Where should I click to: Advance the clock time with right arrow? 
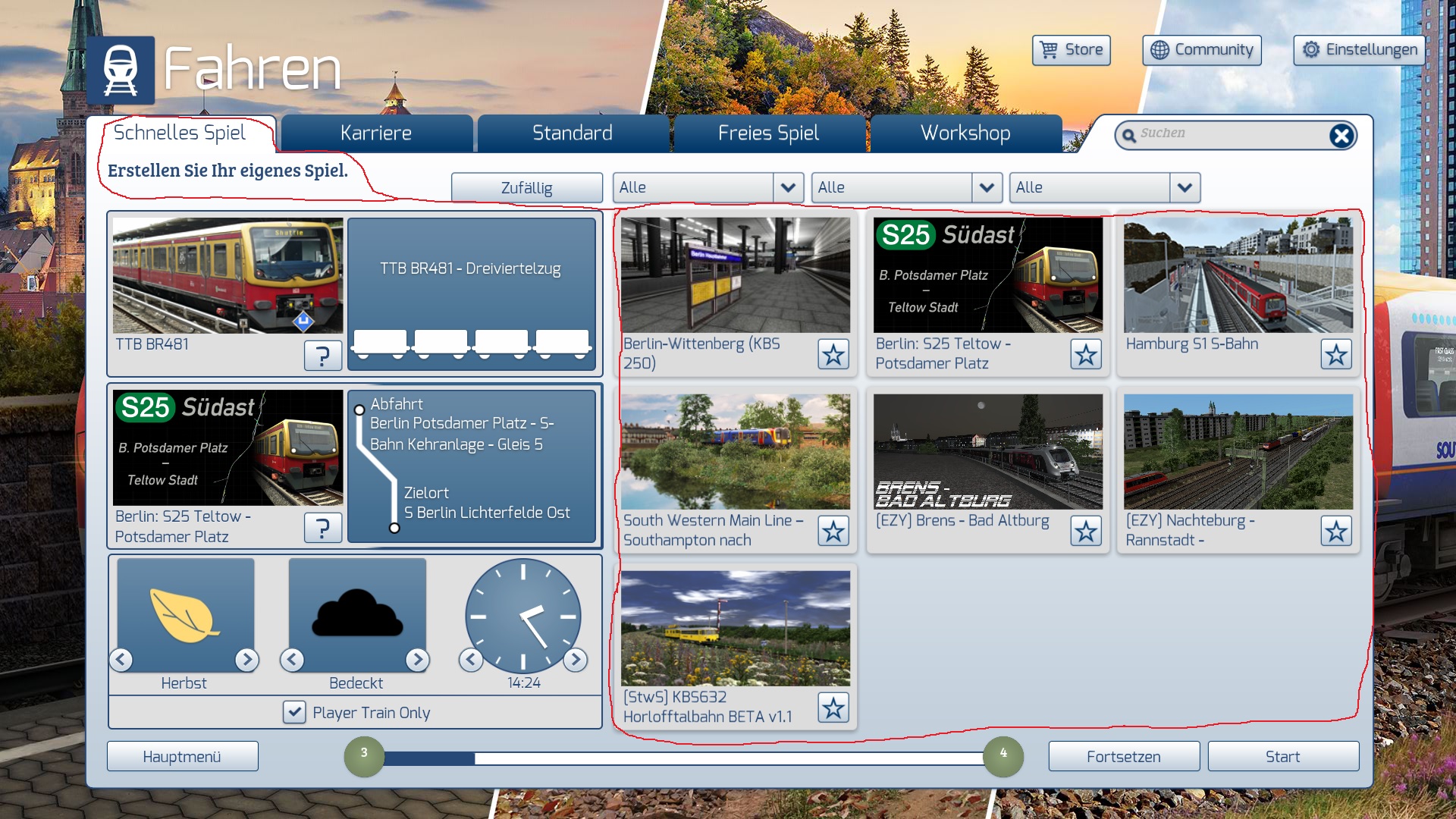576,660
